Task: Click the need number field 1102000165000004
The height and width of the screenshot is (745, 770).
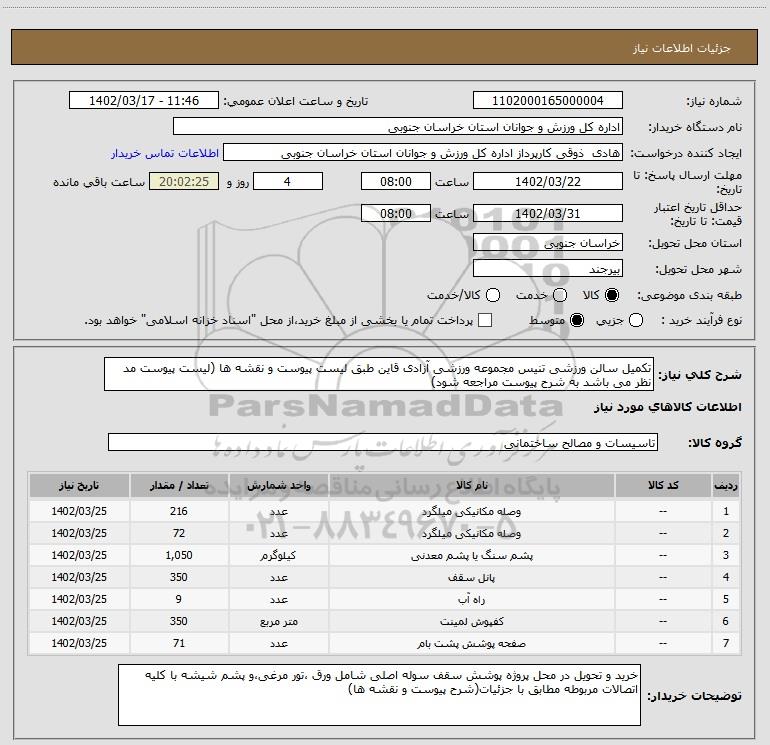Action: click(x=548, y=101)
